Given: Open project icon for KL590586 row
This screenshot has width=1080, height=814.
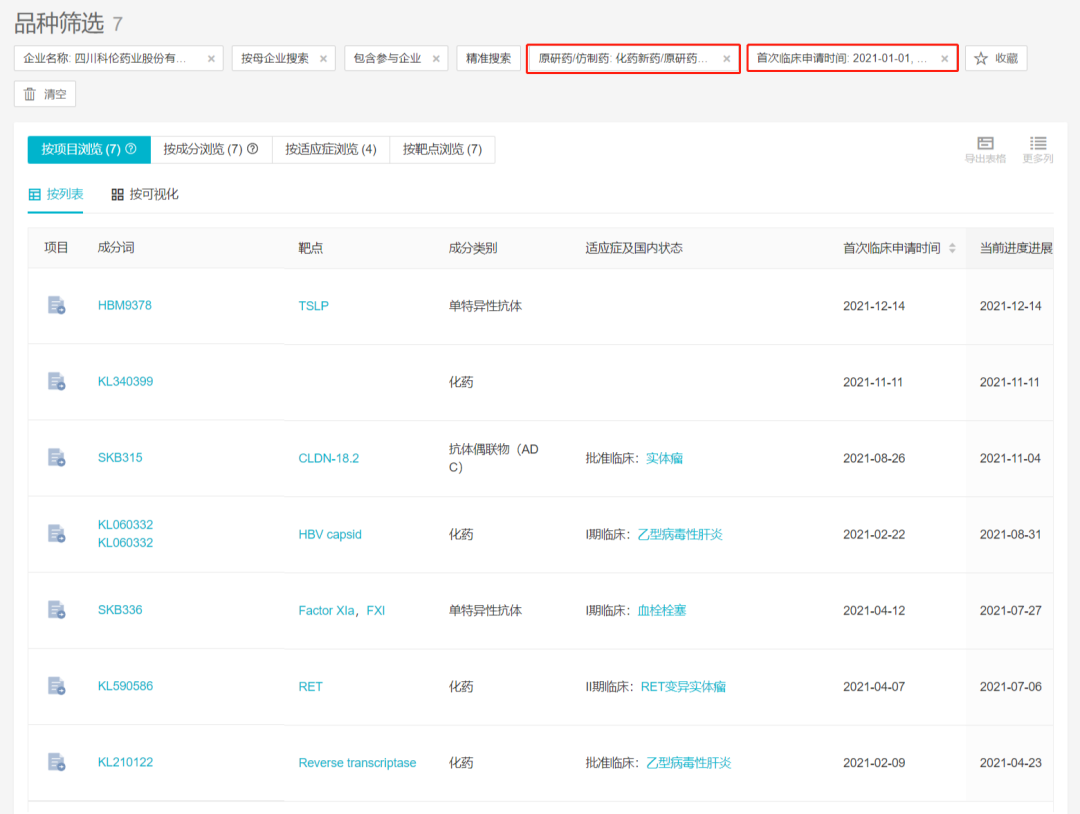Looking at the screenshot, I should [x=57, y=686].
